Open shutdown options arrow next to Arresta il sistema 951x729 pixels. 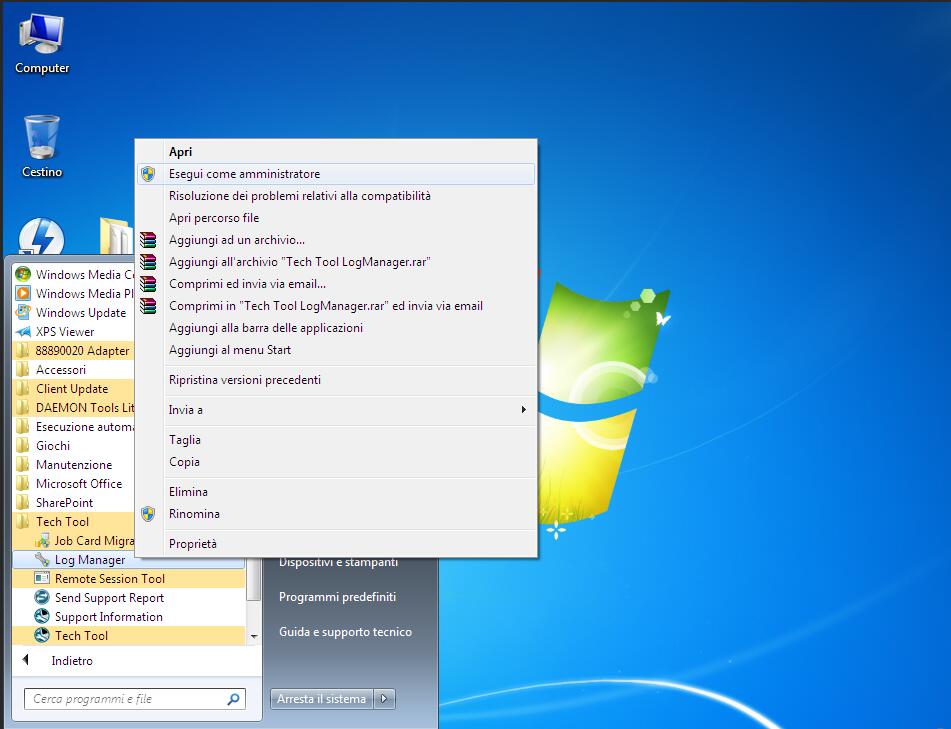tap(385, 699)
